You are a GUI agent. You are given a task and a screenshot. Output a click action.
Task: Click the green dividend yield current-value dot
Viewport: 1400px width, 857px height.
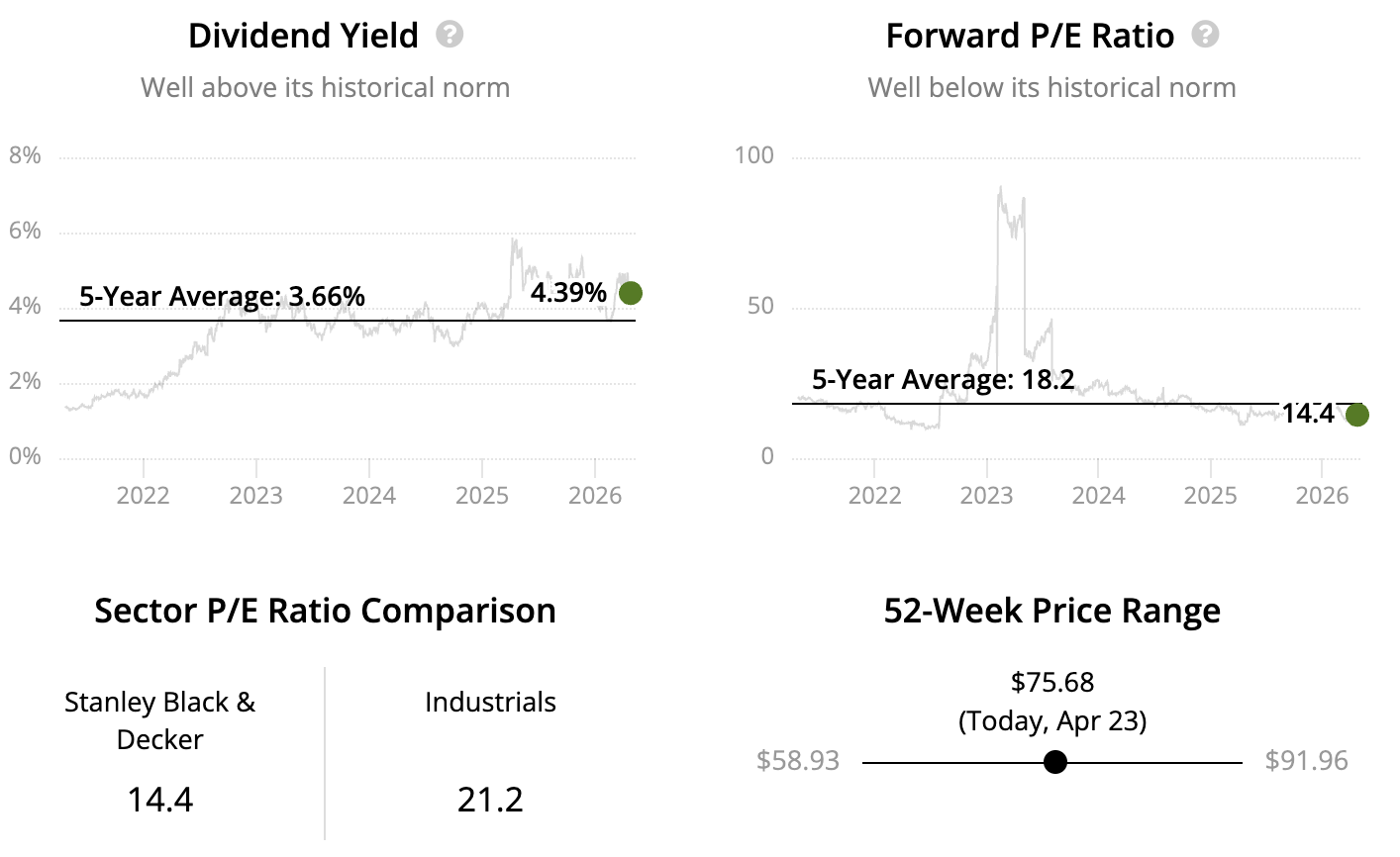coord(630,293)
